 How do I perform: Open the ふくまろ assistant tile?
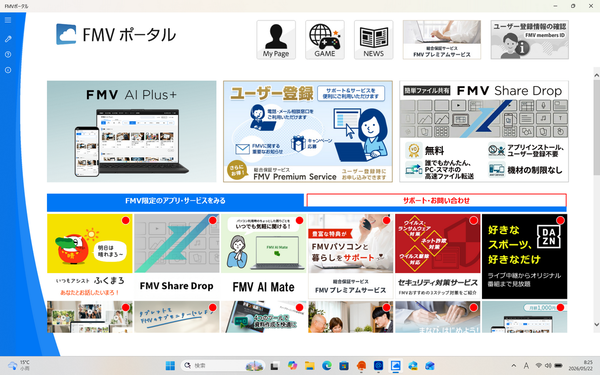click(90, 256)
